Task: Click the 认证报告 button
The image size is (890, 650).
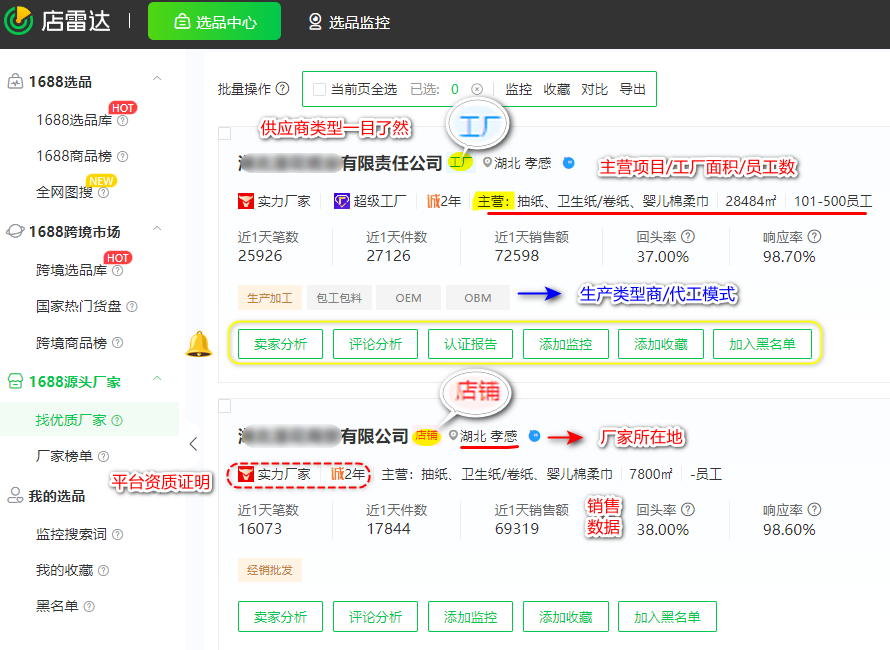Action: click(469, 343)
